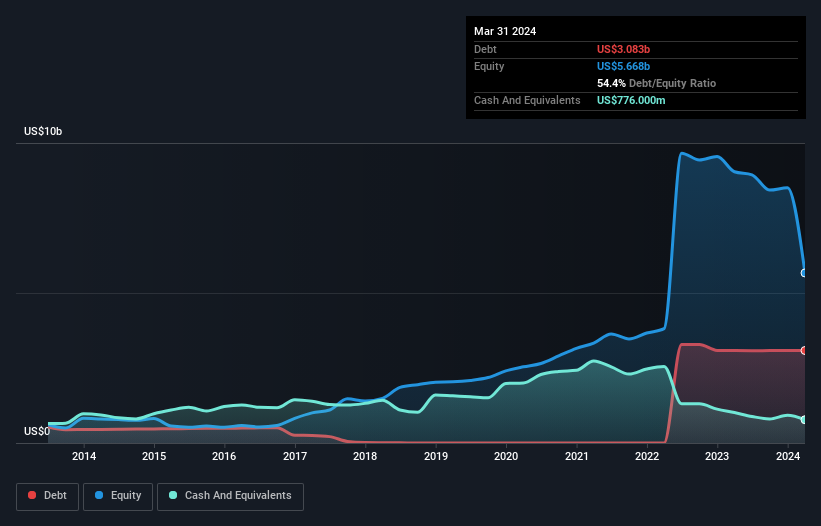Click the Mar 31 2024 tooltip date
This screenshot has width=821, height=526.
pos(505,31)
